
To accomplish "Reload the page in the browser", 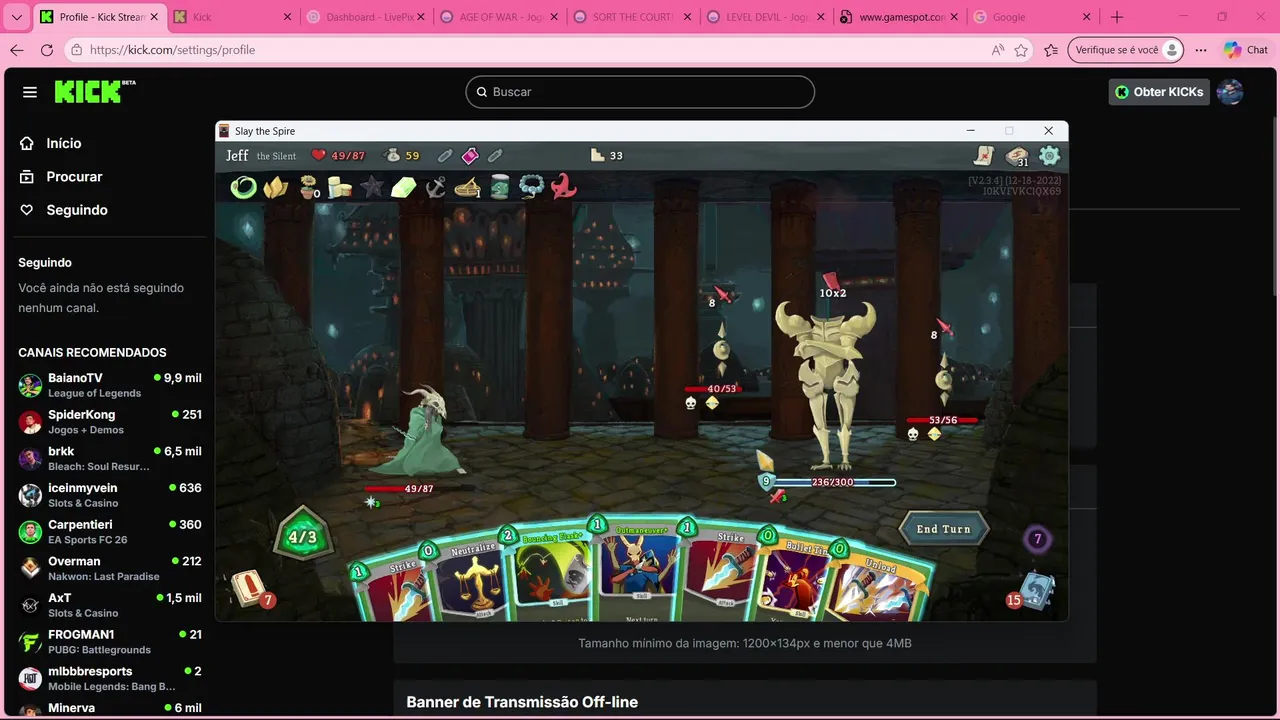I will [x=46, y=50].
